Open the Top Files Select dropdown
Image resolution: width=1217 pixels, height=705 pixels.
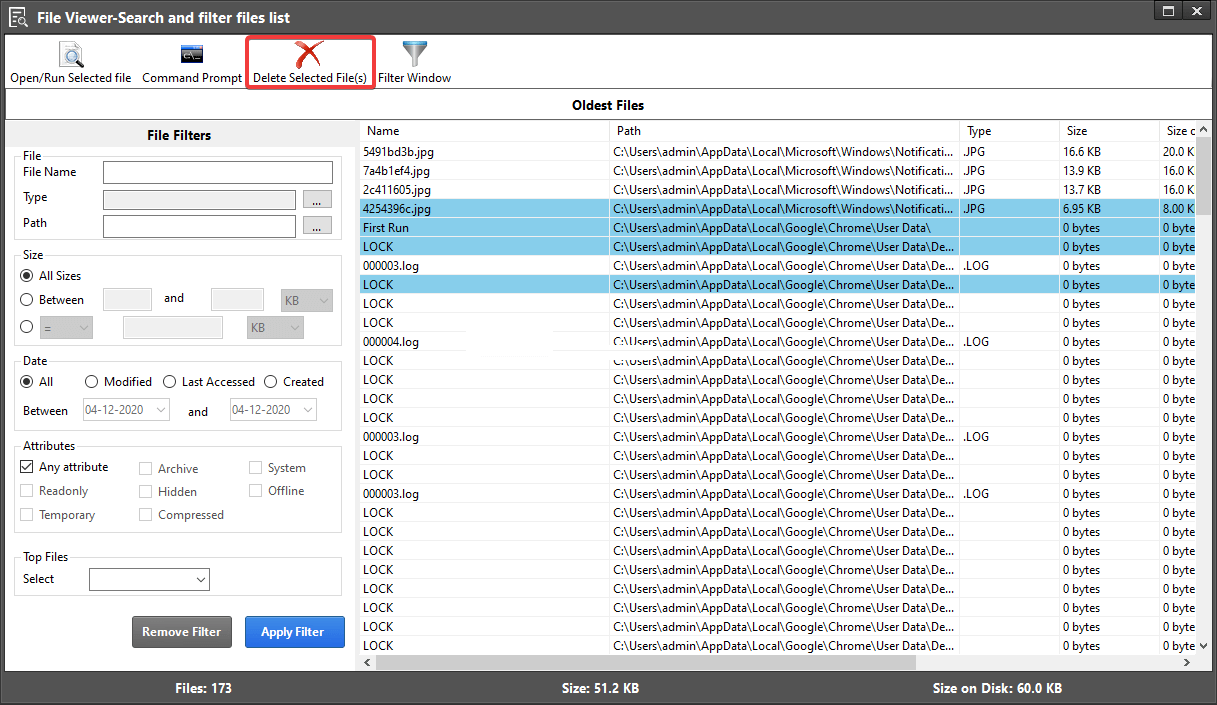click(x=149, y=579)
